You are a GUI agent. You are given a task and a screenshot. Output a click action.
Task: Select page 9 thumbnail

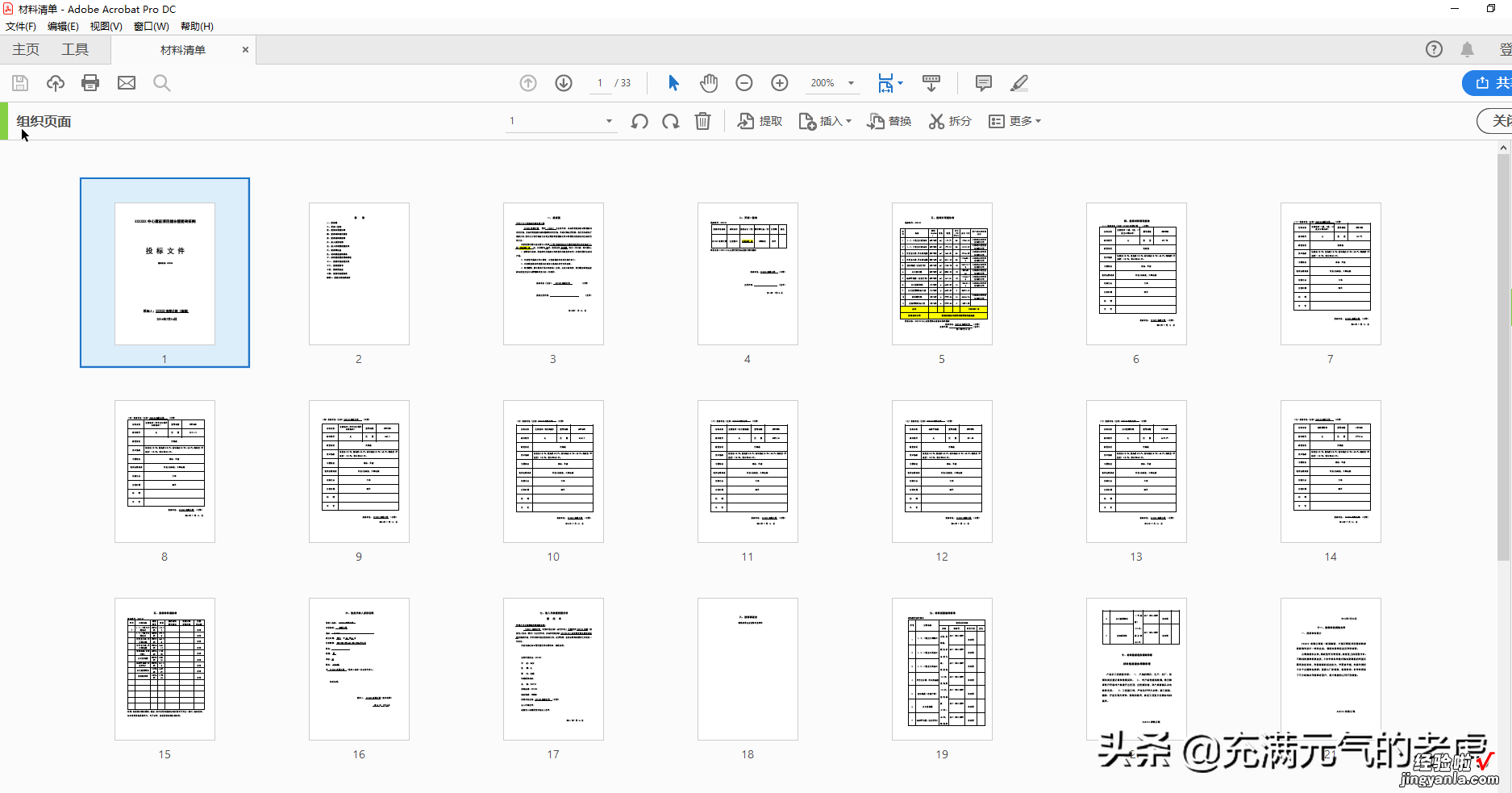(x=359, y=471)
